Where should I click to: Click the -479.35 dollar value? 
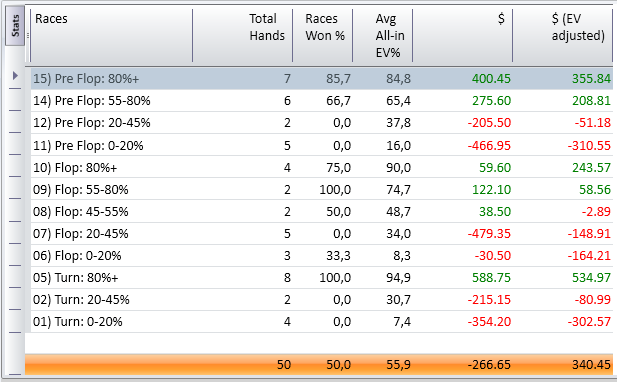(x=489, y=234)
